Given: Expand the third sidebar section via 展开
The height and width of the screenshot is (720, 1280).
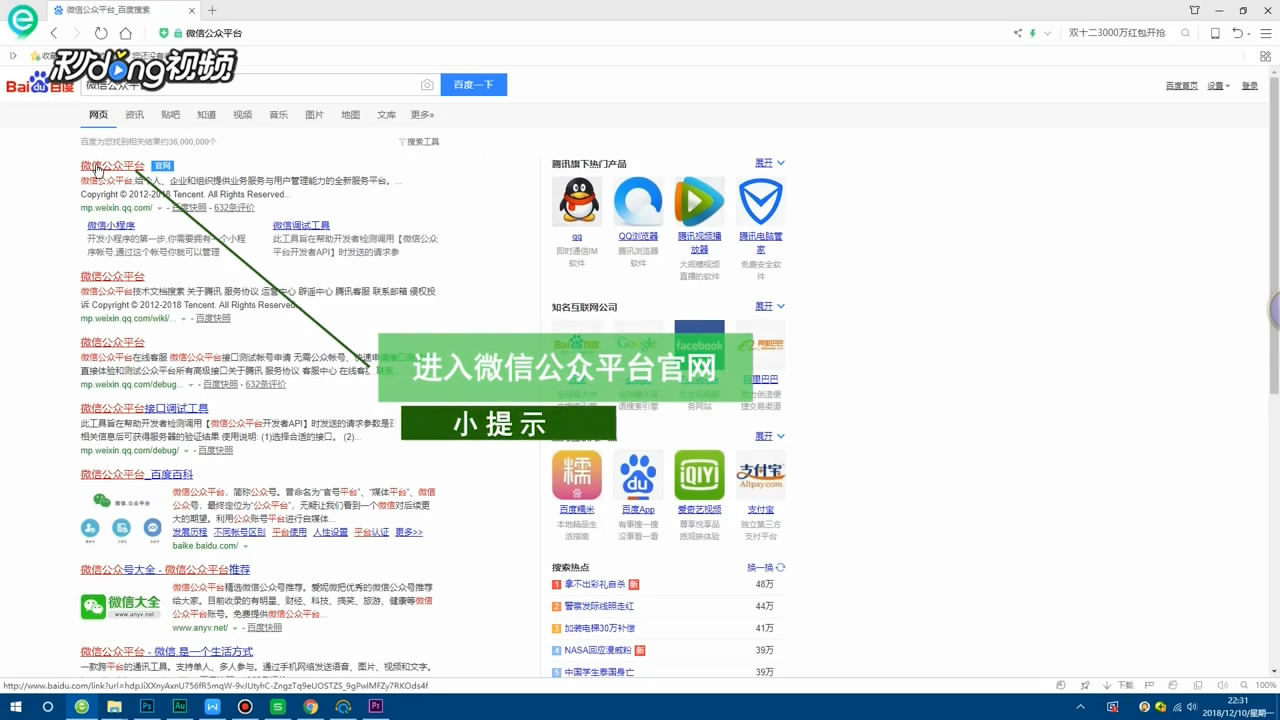Looking at the screenshot, I should [x=769, y=436].
